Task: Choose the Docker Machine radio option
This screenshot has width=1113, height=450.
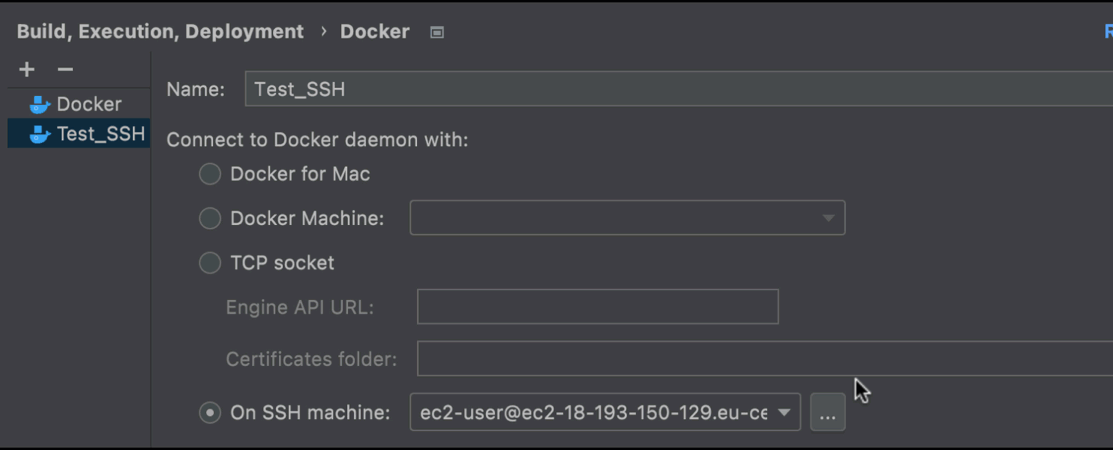Action: point(210,218)
